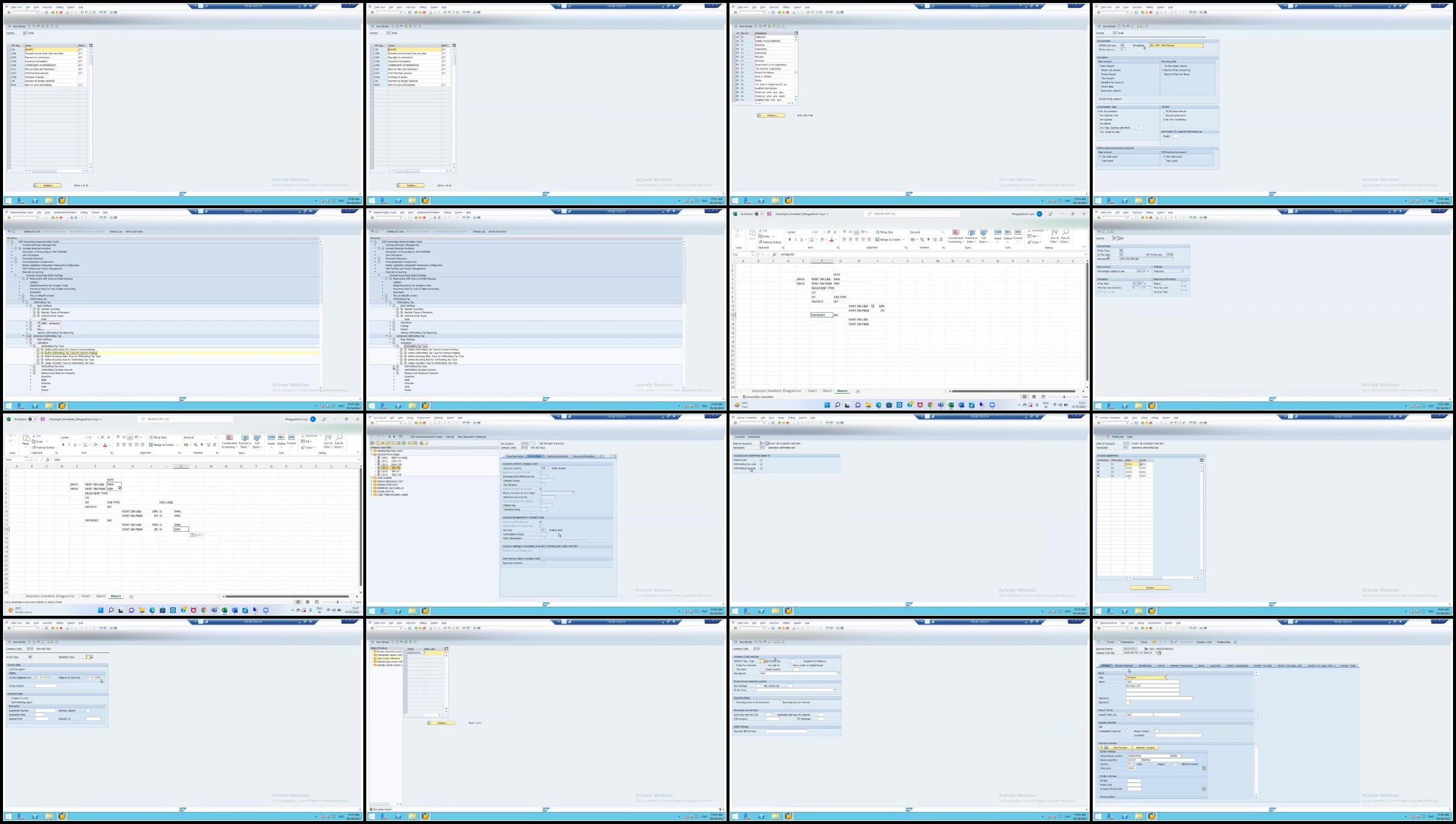
Task: Click Description field containing Sec 194I Rent Invoice
Action: pos(1176,46)
